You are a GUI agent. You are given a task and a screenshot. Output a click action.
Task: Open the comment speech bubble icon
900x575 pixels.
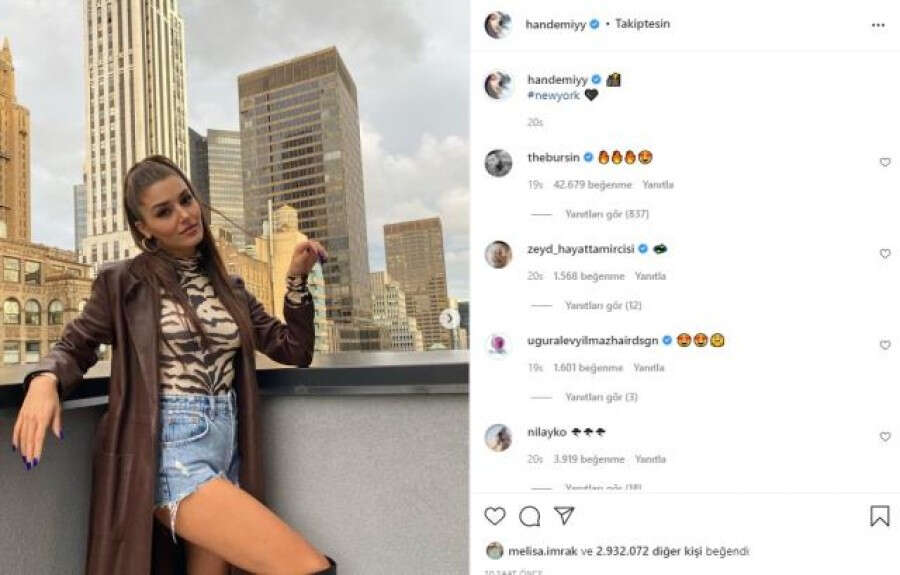(x=529, y=516)
